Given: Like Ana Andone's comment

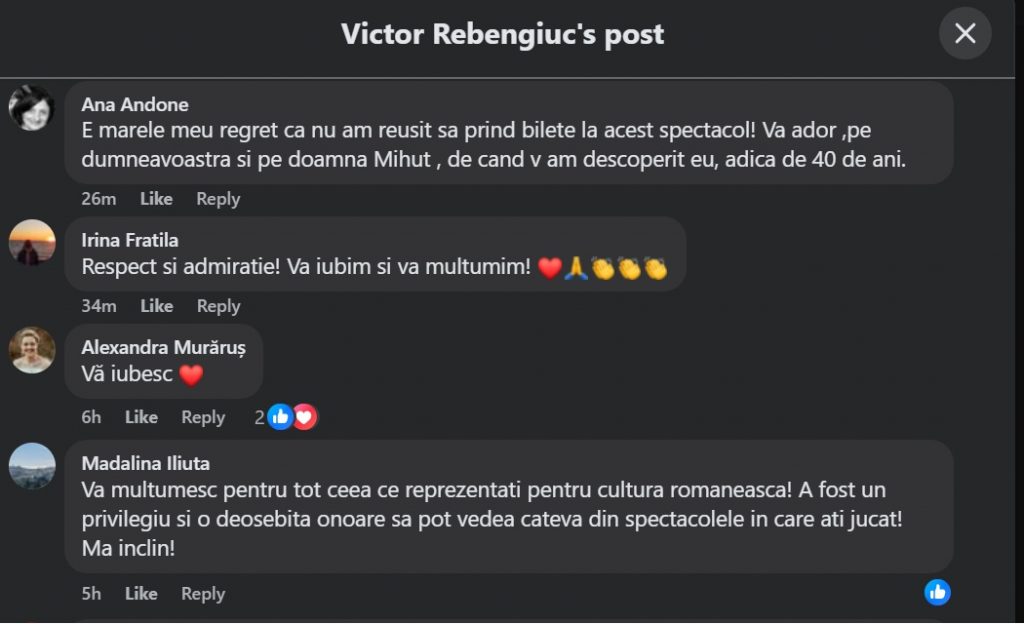Looking at the screenshot, I should 156,199.
